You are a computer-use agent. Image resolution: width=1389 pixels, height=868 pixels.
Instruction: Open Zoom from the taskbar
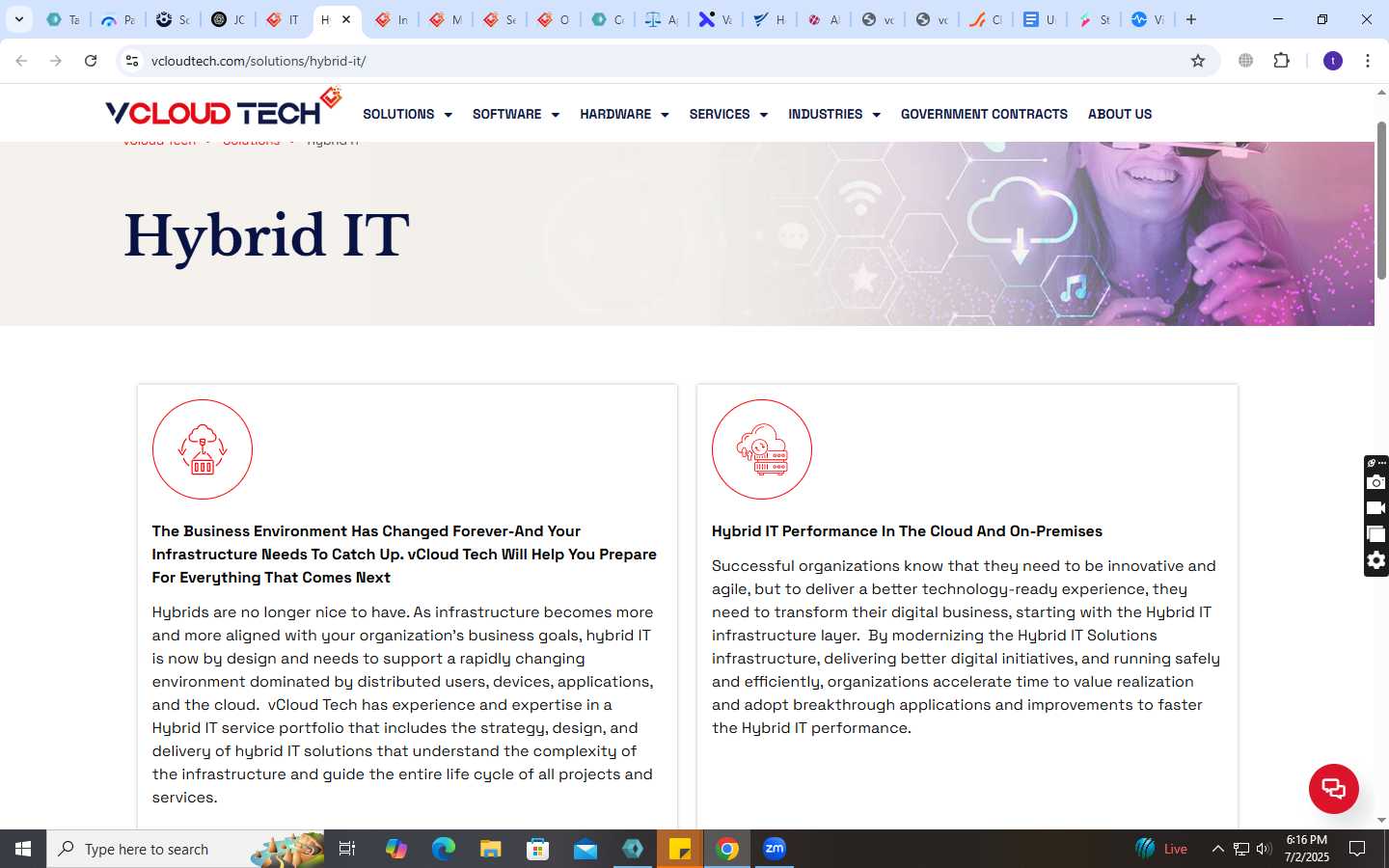point(775,849)
